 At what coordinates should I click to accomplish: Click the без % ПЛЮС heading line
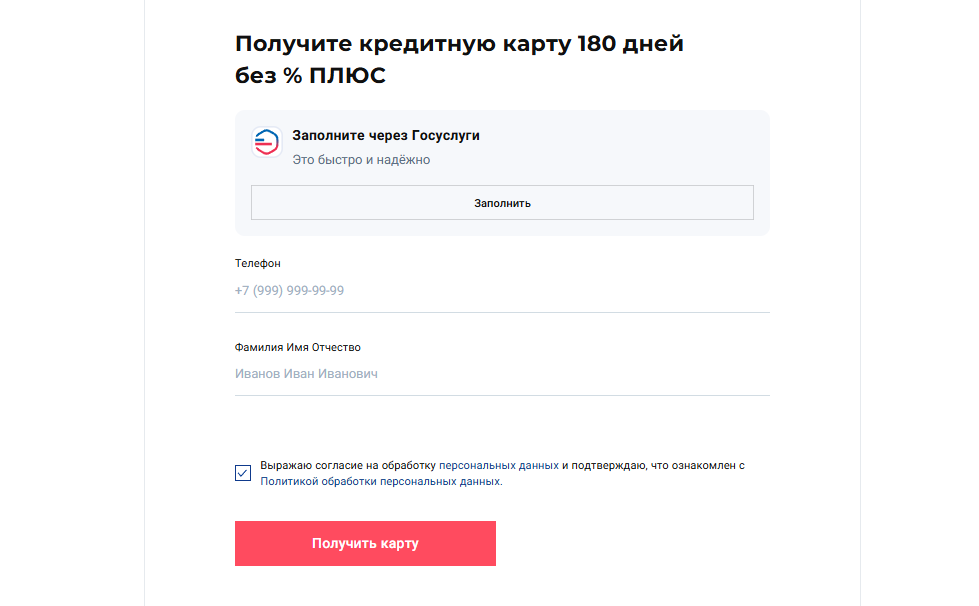(310, 76)
